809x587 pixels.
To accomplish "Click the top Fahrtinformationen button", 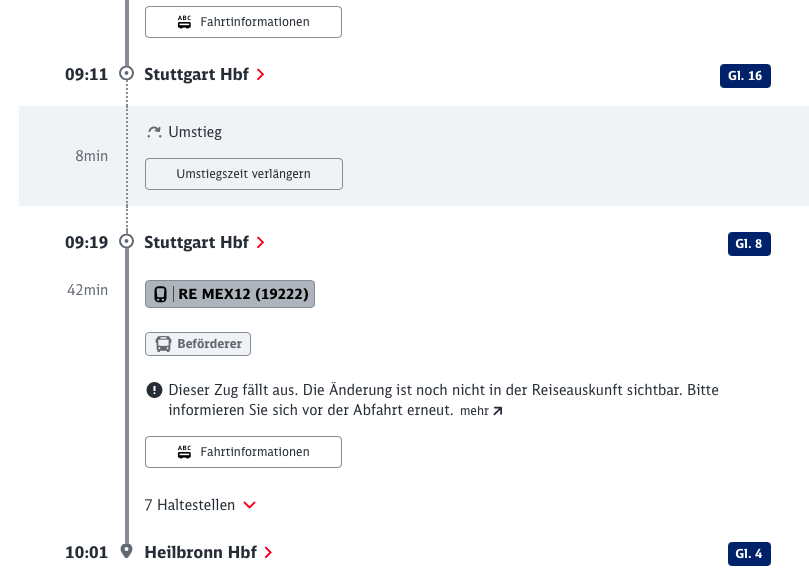I will pos(243,22).
